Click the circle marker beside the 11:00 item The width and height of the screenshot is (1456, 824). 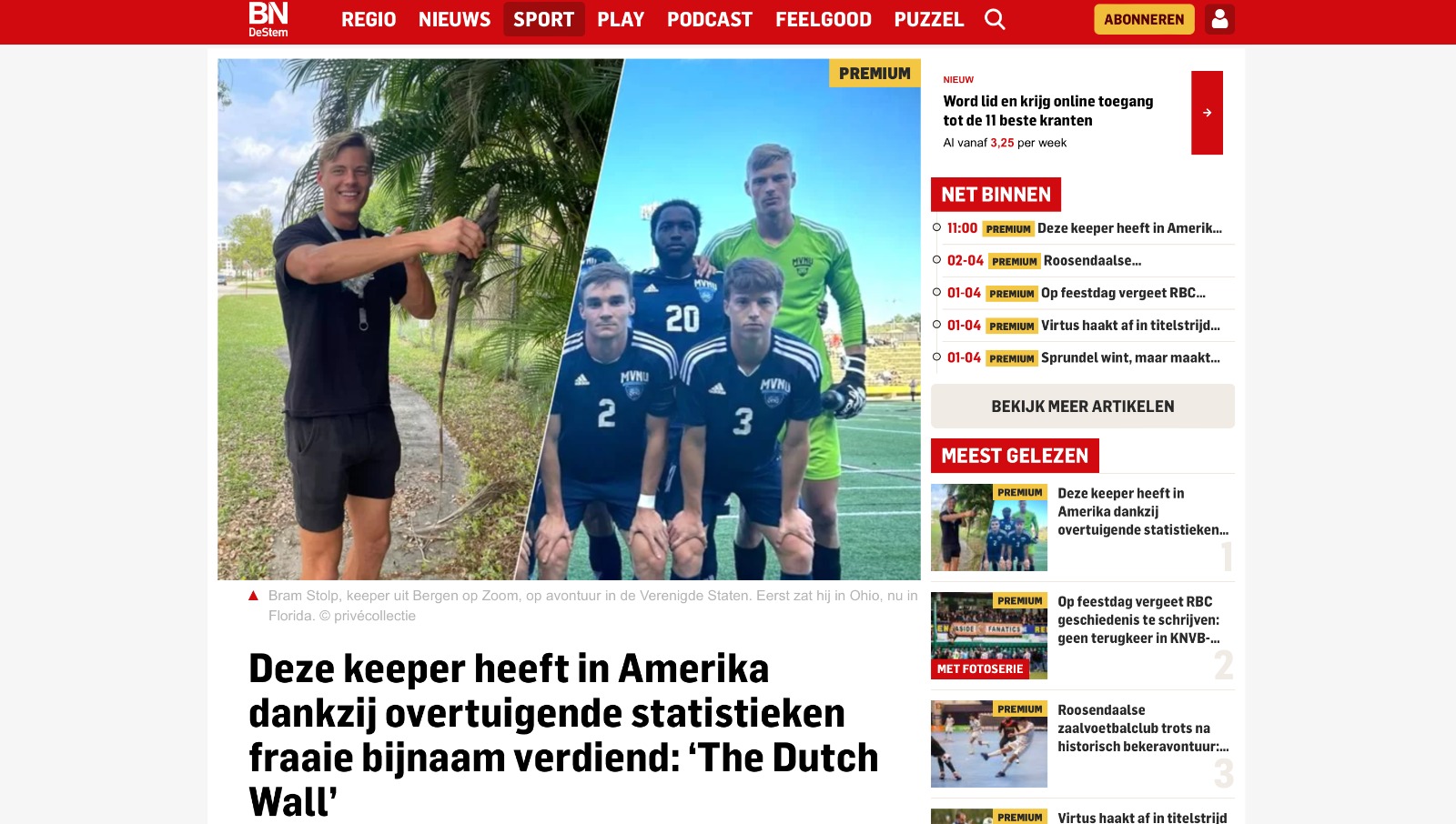936,227
